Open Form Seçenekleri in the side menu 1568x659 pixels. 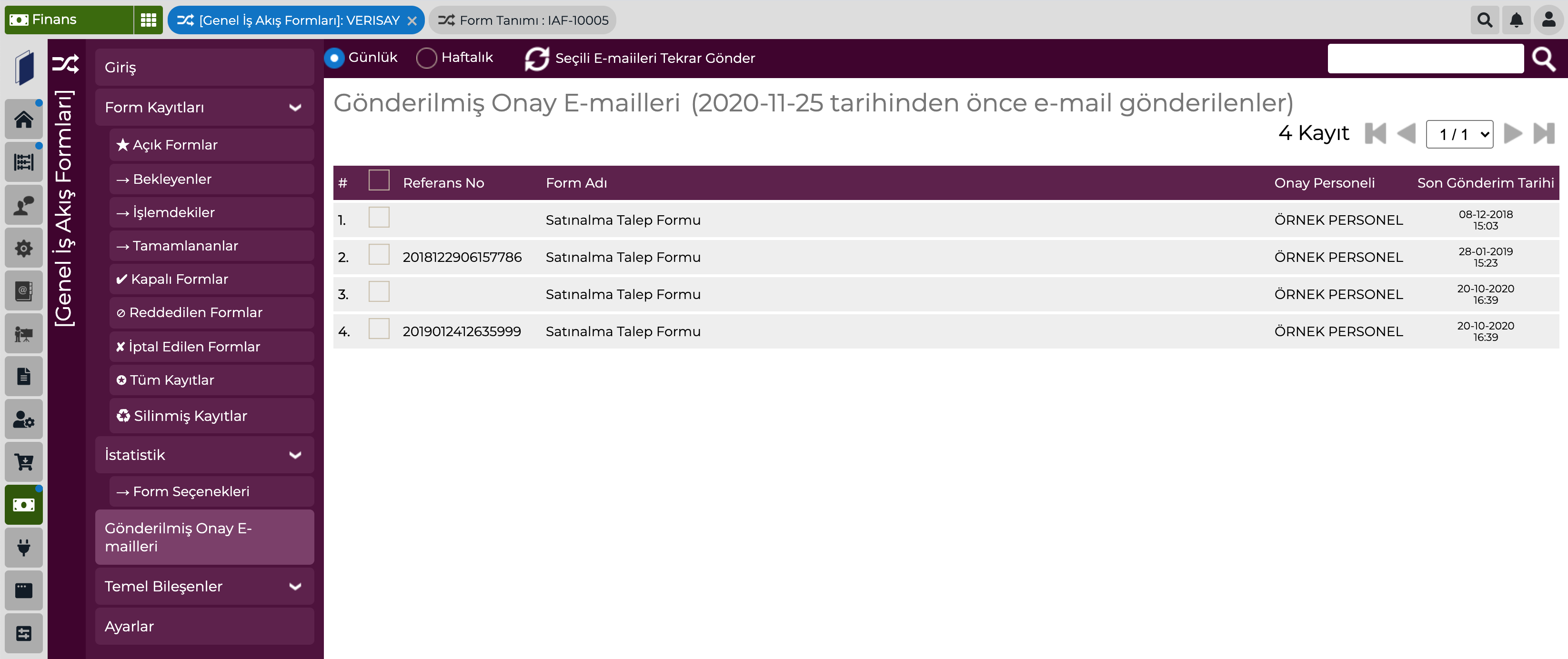click(x=212, y=491)
